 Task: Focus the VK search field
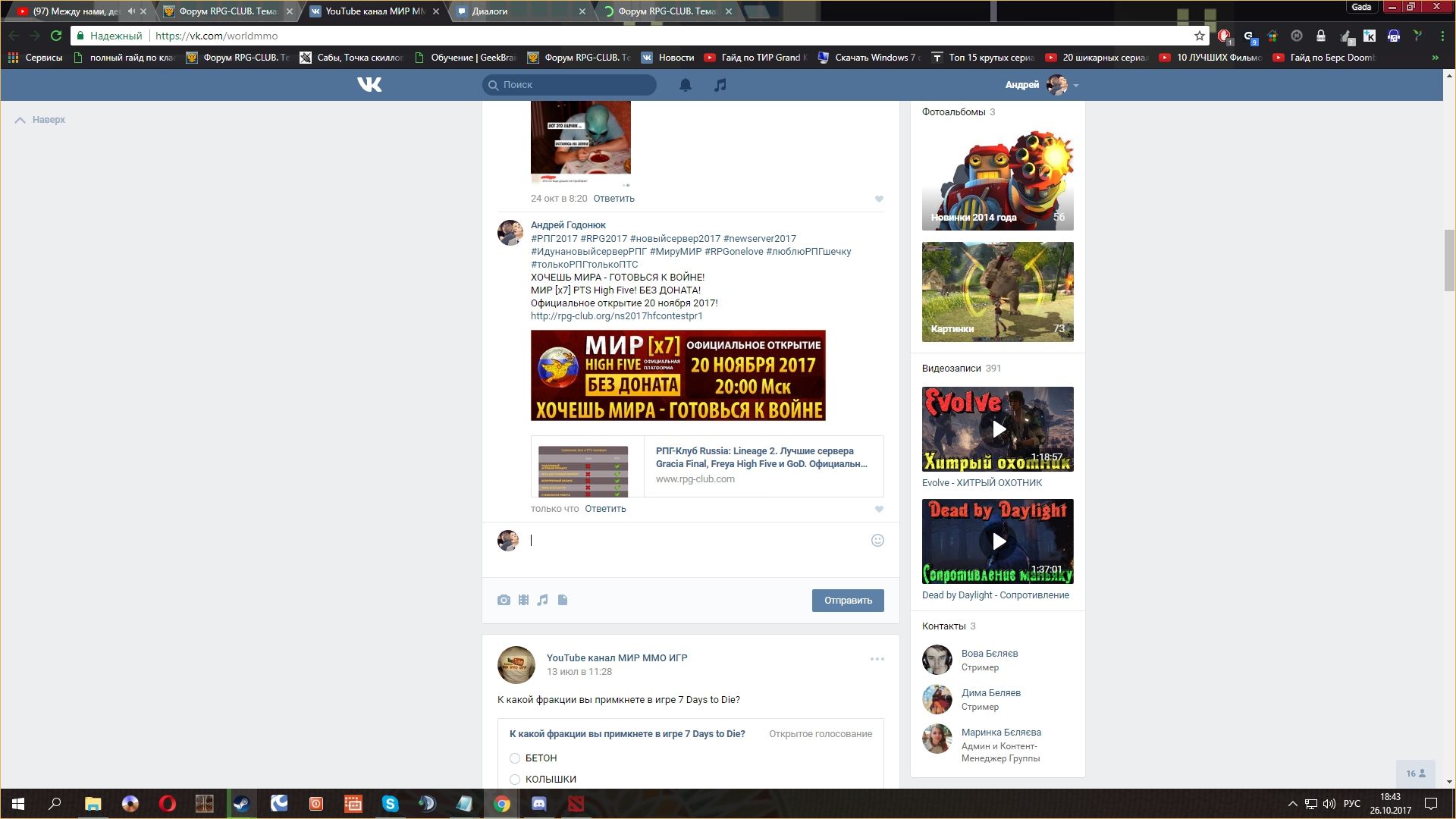coord(569,85)
